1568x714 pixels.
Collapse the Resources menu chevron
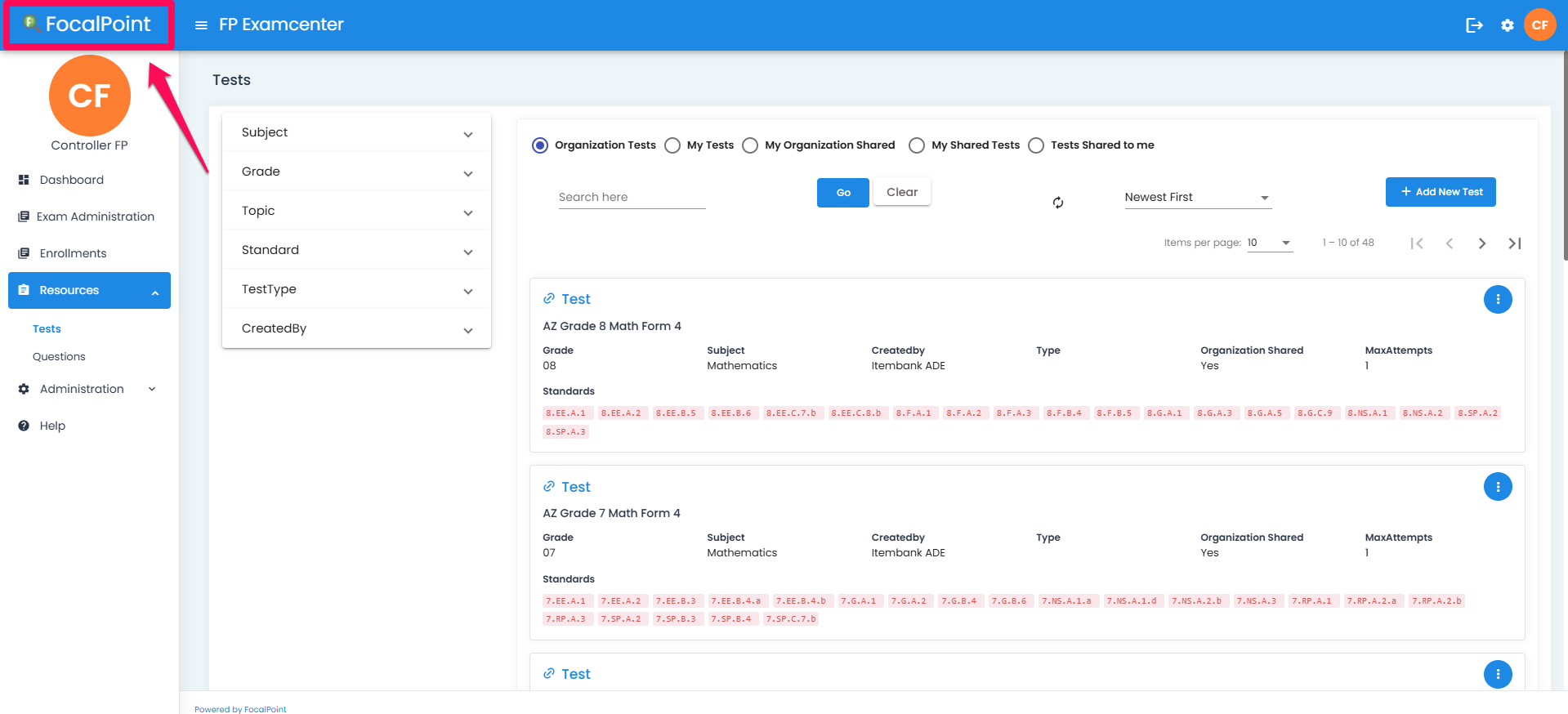pyautogui.click(x=155, y=292)
